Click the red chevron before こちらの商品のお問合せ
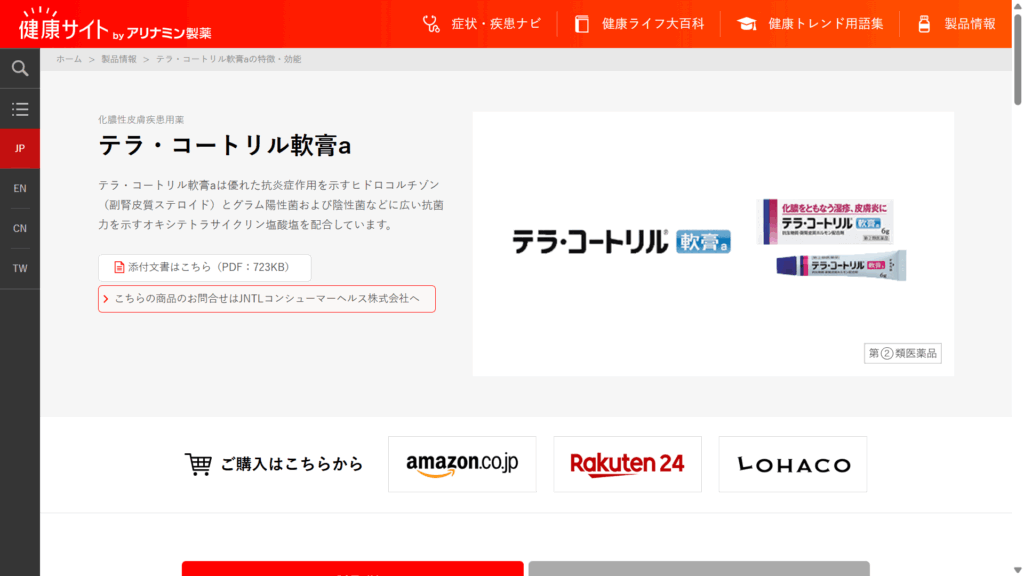The height and width of the screenshot is (576, 1024). tap(106, 299)
